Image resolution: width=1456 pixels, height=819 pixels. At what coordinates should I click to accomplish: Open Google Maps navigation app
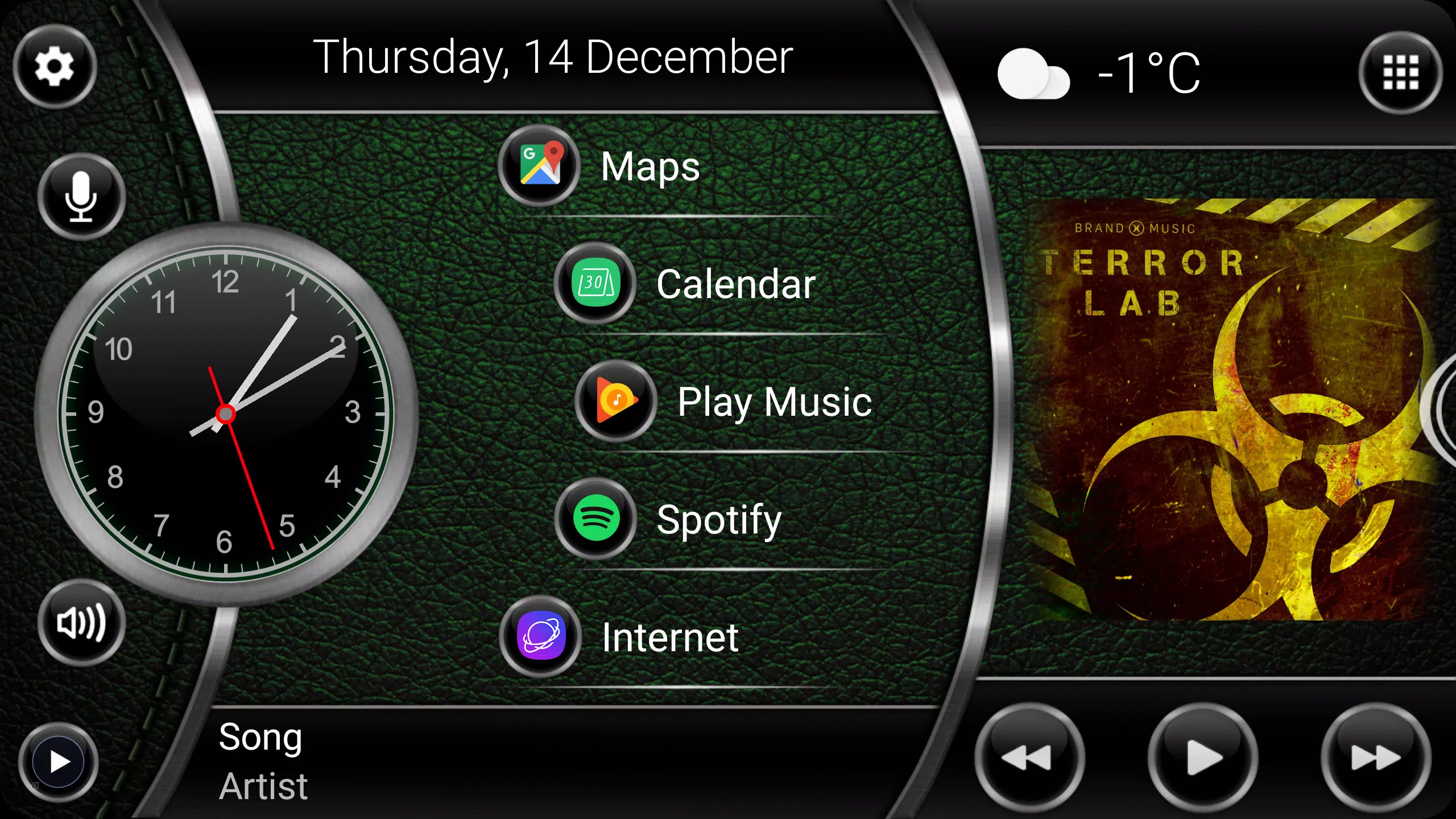pyautogui.click(x=544, y=165)
